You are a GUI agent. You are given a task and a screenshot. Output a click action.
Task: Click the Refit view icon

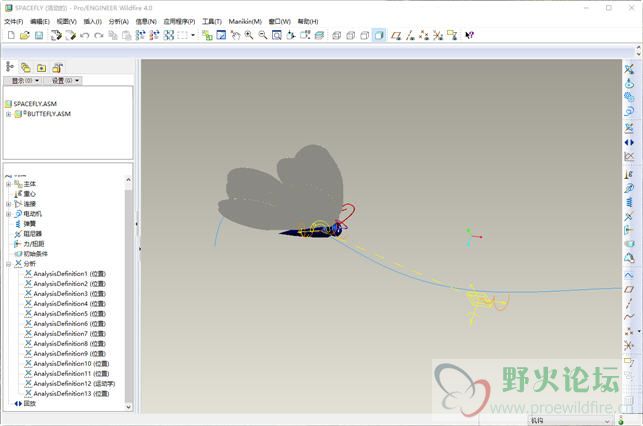point(277,35)
